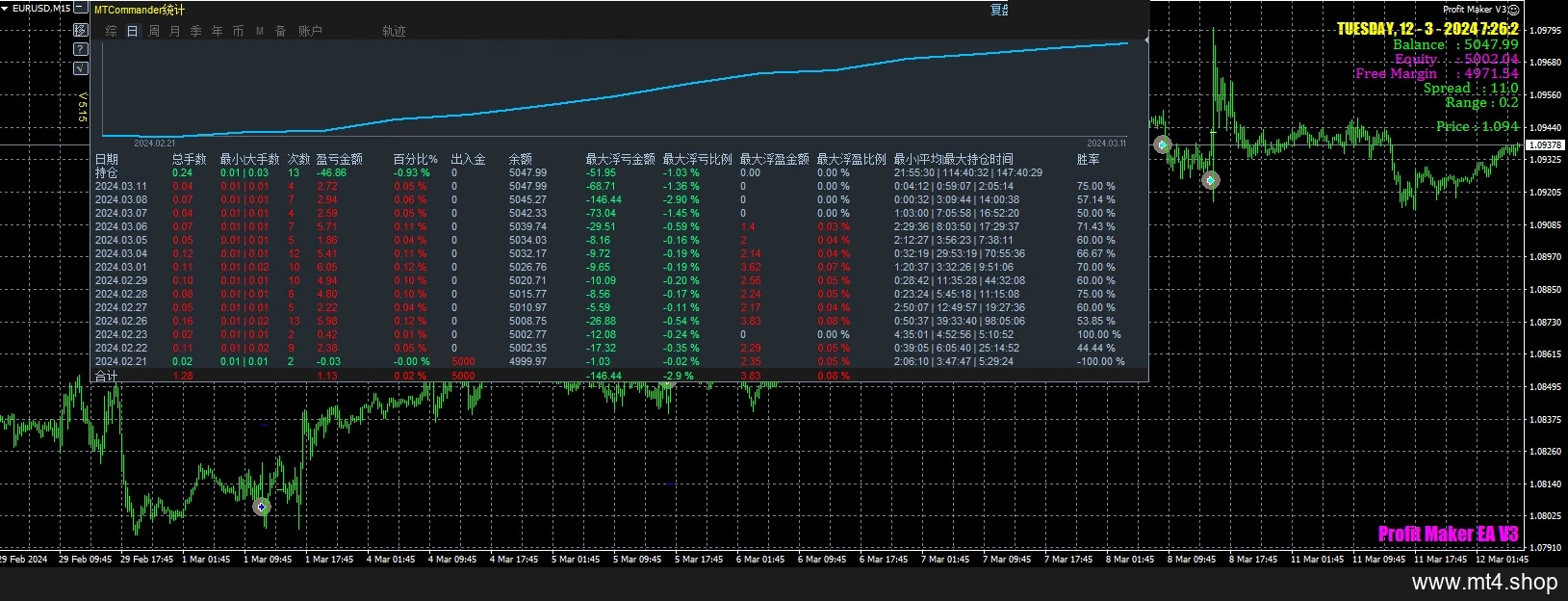Open the 备 notes tab
This screenshot has width=1568, height=601.
point(281,31)
